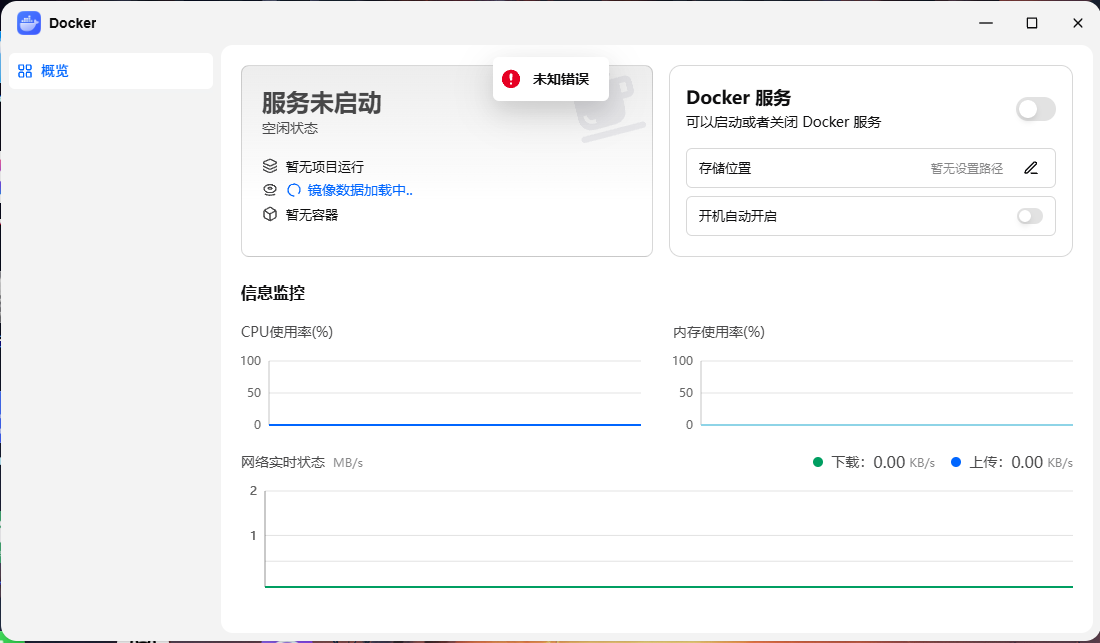Click the cube icon beside 暂无容器

pos(270,215)
